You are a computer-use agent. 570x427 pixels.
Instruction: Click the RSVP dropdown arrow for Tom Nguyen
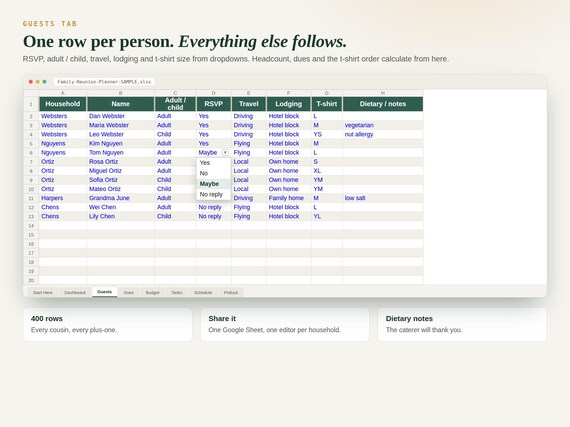tap(225, 153)
